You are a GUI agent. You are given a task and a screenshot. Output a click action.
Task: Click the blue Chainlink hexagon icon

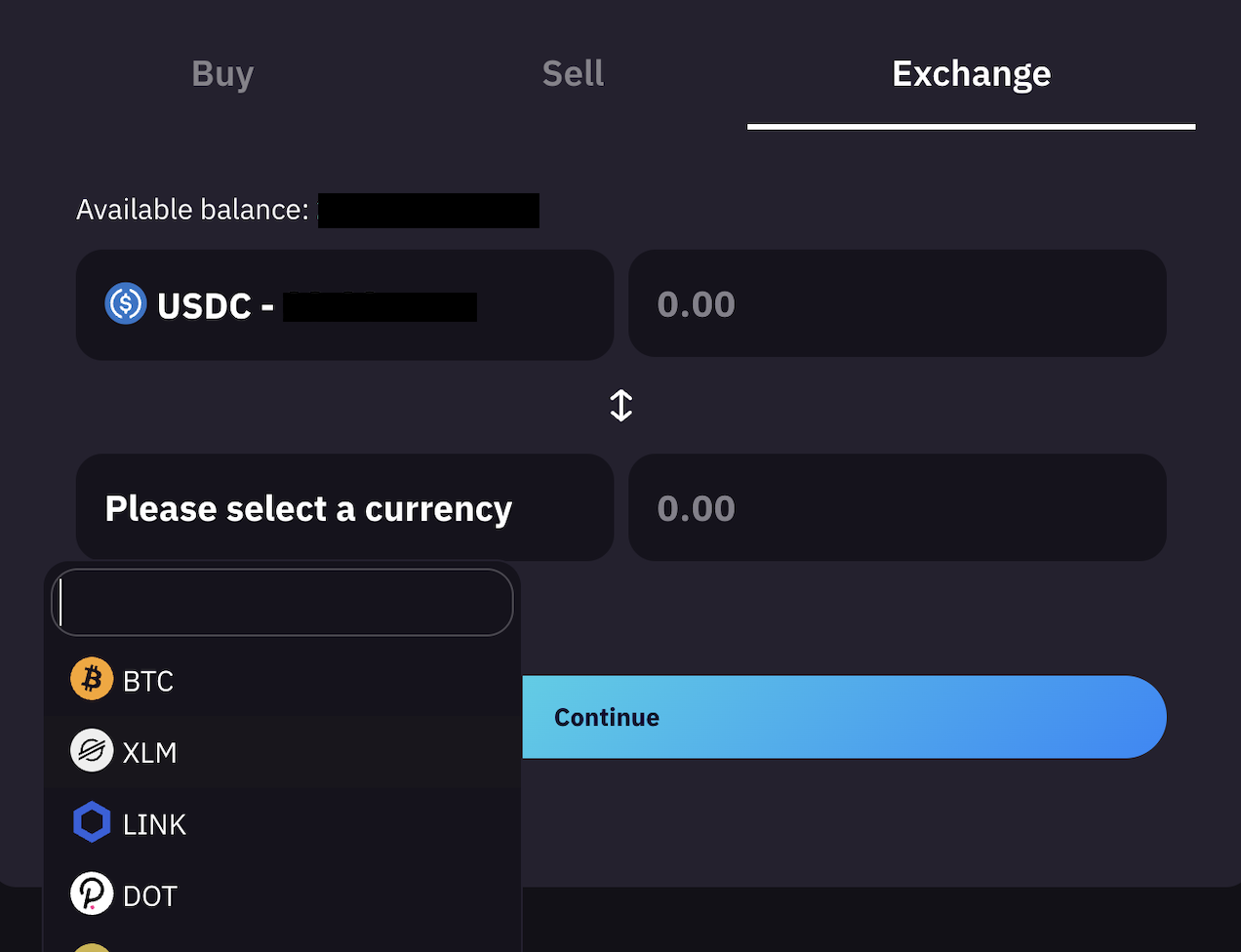(x=92, y=823)
